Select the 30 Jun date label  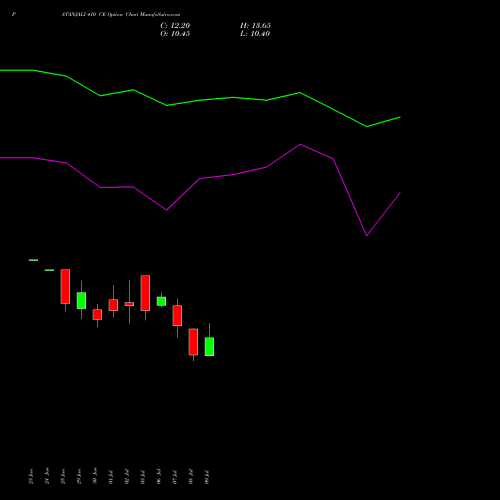click(95, 476)
